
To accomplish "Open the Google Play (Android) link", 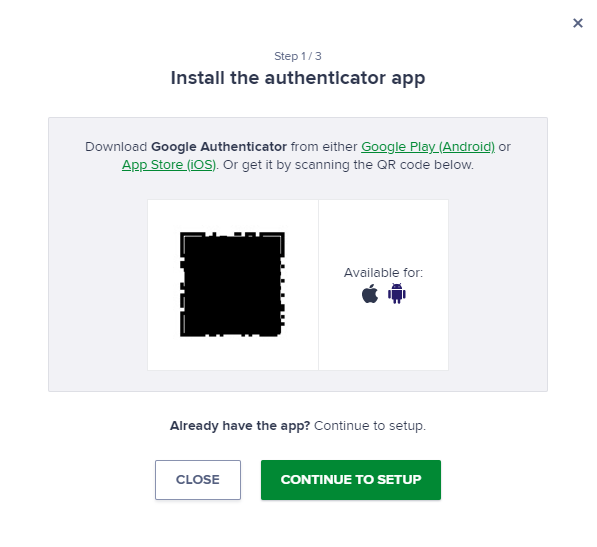I will point(428,147).
